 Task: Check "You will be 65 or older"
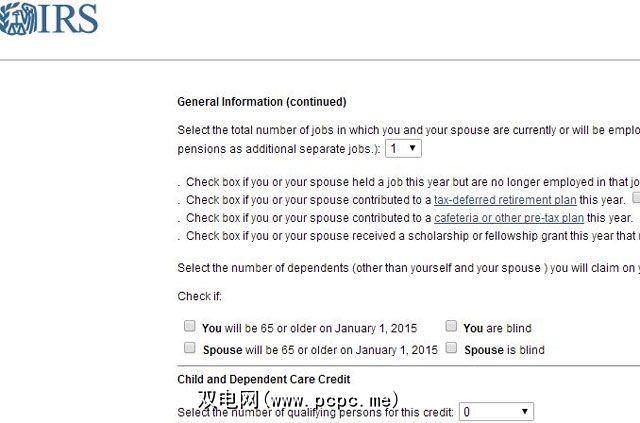pos(190,327)
